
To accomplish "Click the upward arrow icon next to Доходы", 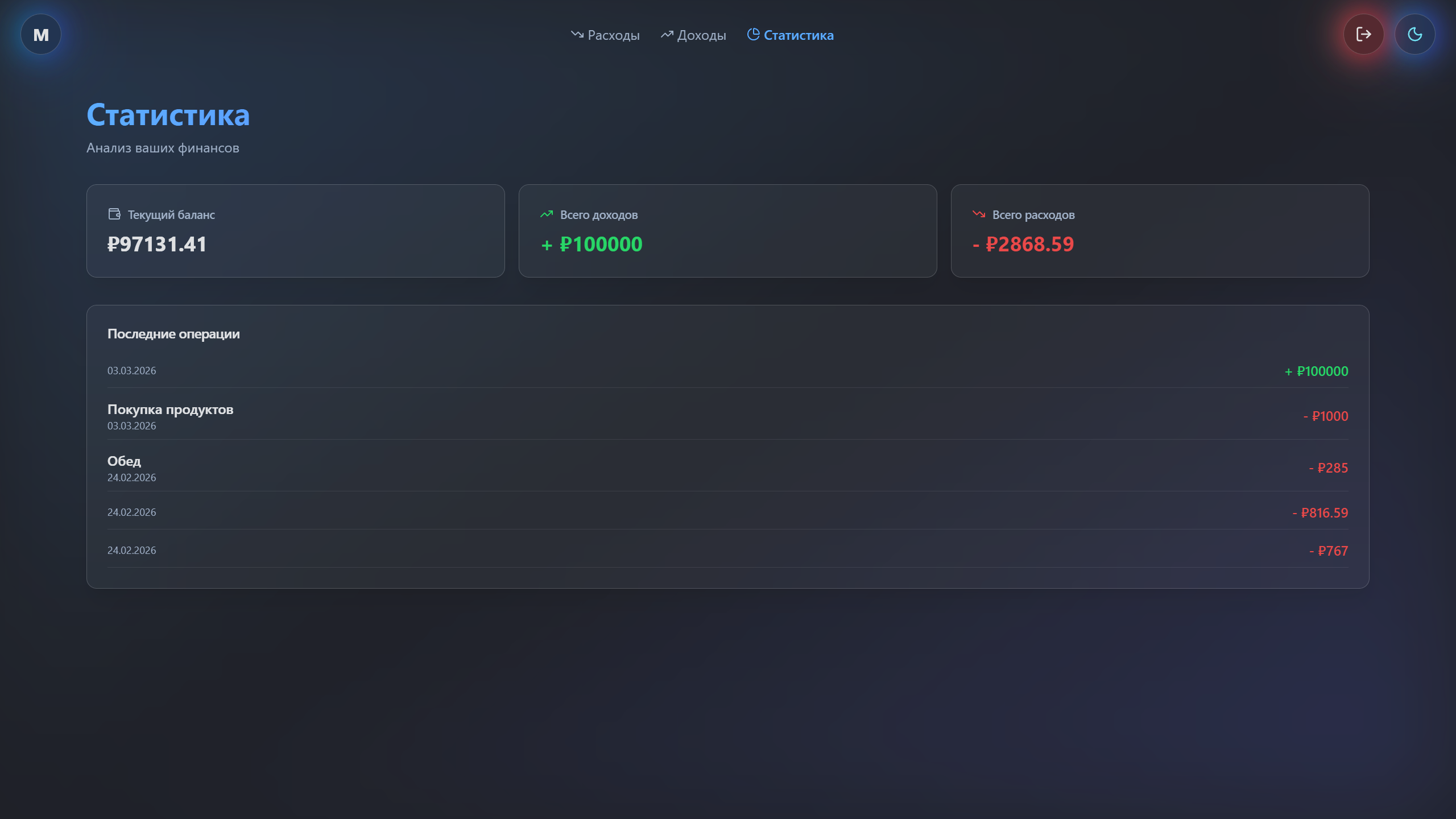I will coord(667,35).
